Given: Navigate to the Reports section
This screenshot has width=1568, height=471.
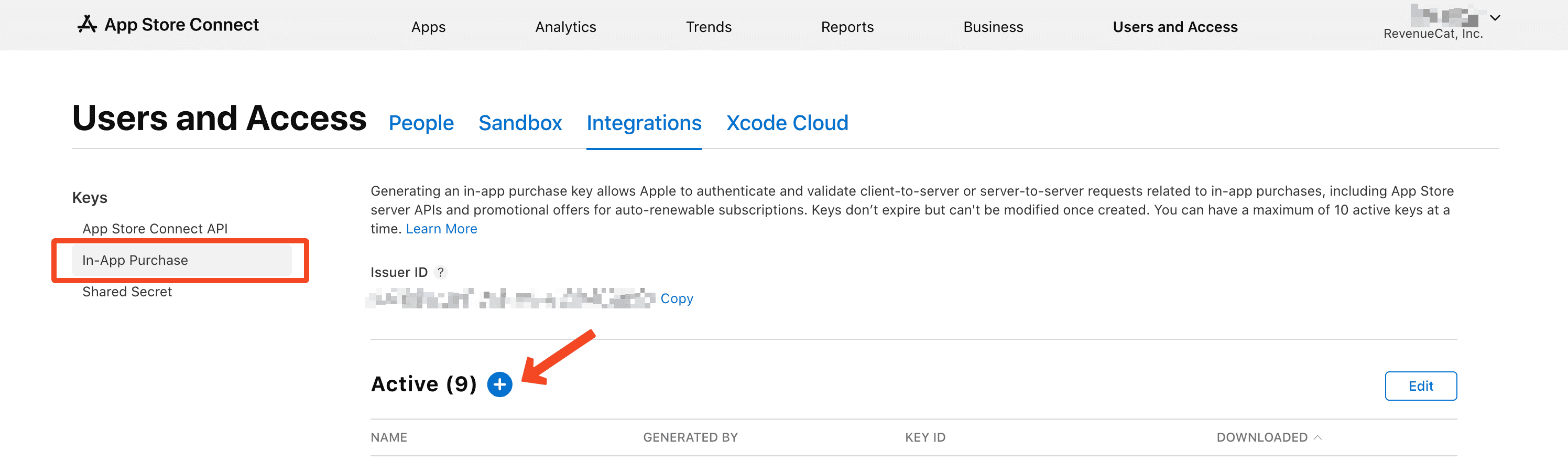Looking at the screenshot, I should (847, 27).
